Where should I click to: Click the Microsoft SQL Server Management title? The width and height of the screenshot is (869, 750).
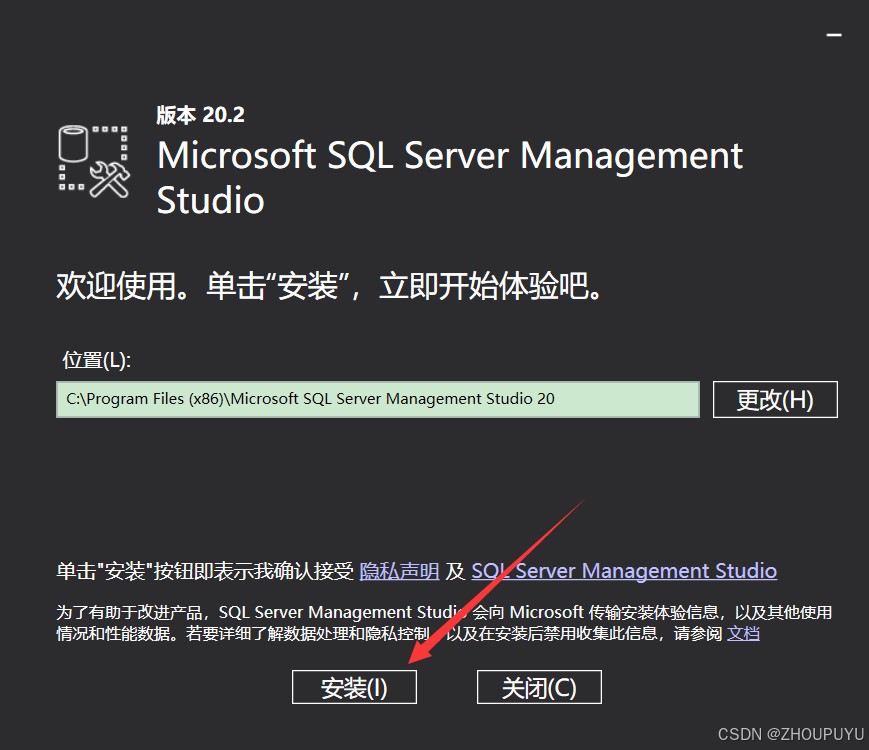[x=450, y=156]
